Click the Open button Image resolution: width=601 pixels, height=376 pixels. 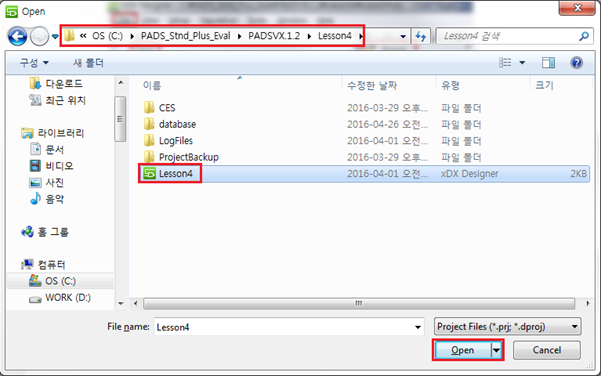pos(463,350)
